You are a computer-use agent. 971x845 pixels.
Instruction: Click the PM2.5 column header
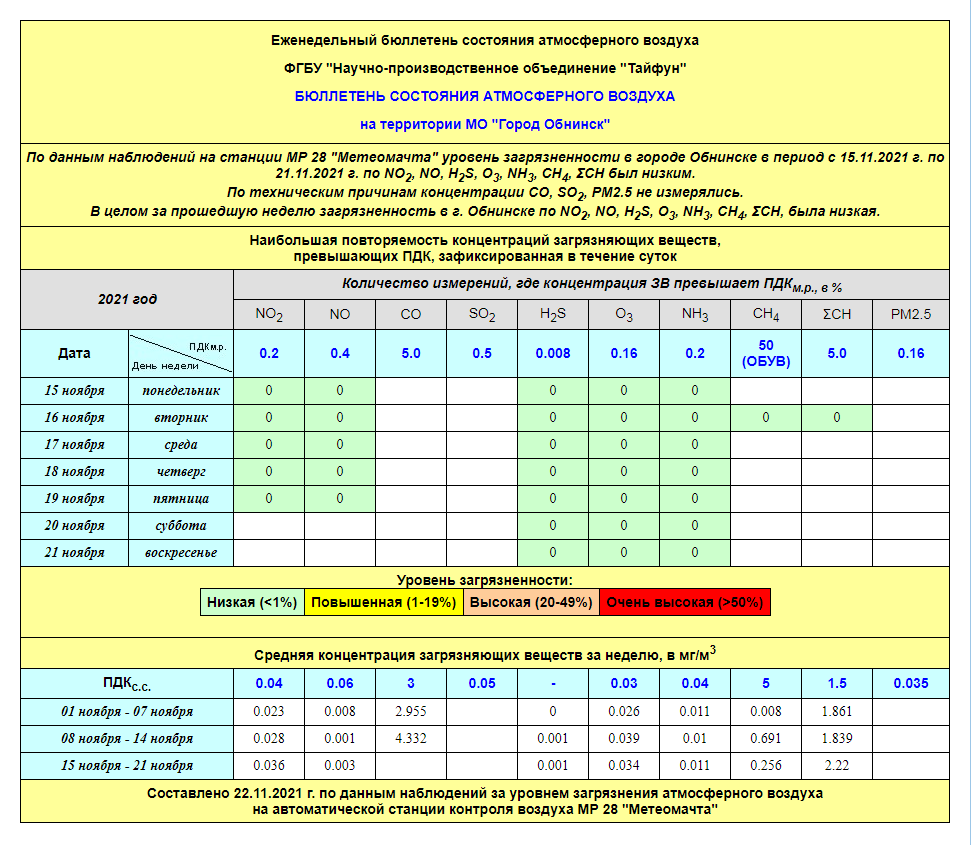pyautogui.click(x=910, y=314)
